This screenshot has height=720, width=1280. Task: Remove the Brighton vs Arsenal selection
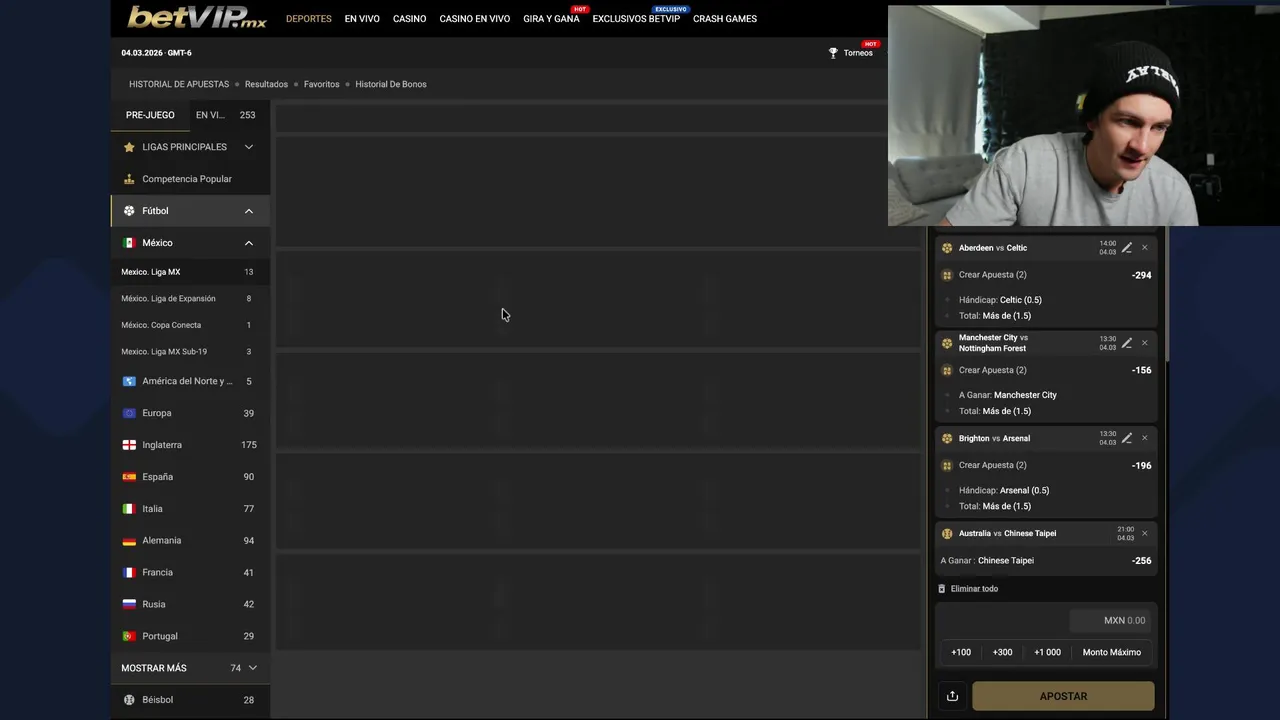click(x=1145, y=438)
